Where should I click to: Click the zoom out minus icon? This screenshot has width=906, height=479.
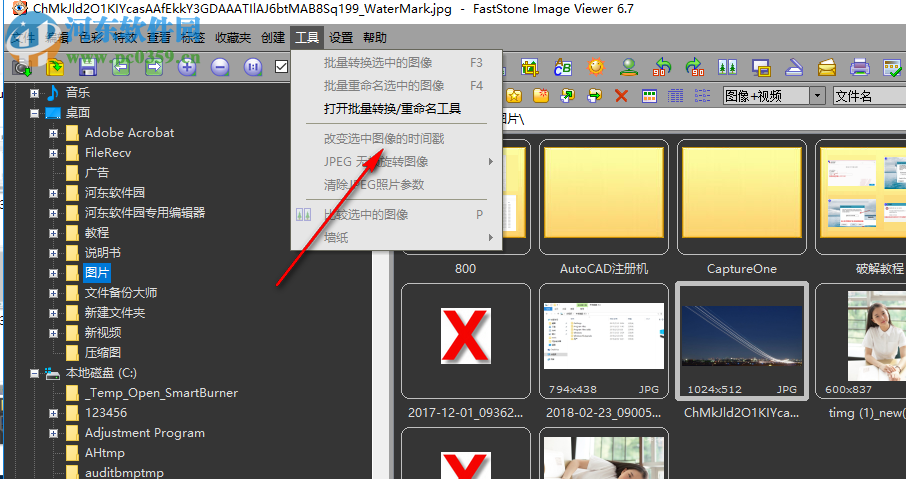(220, 67)
